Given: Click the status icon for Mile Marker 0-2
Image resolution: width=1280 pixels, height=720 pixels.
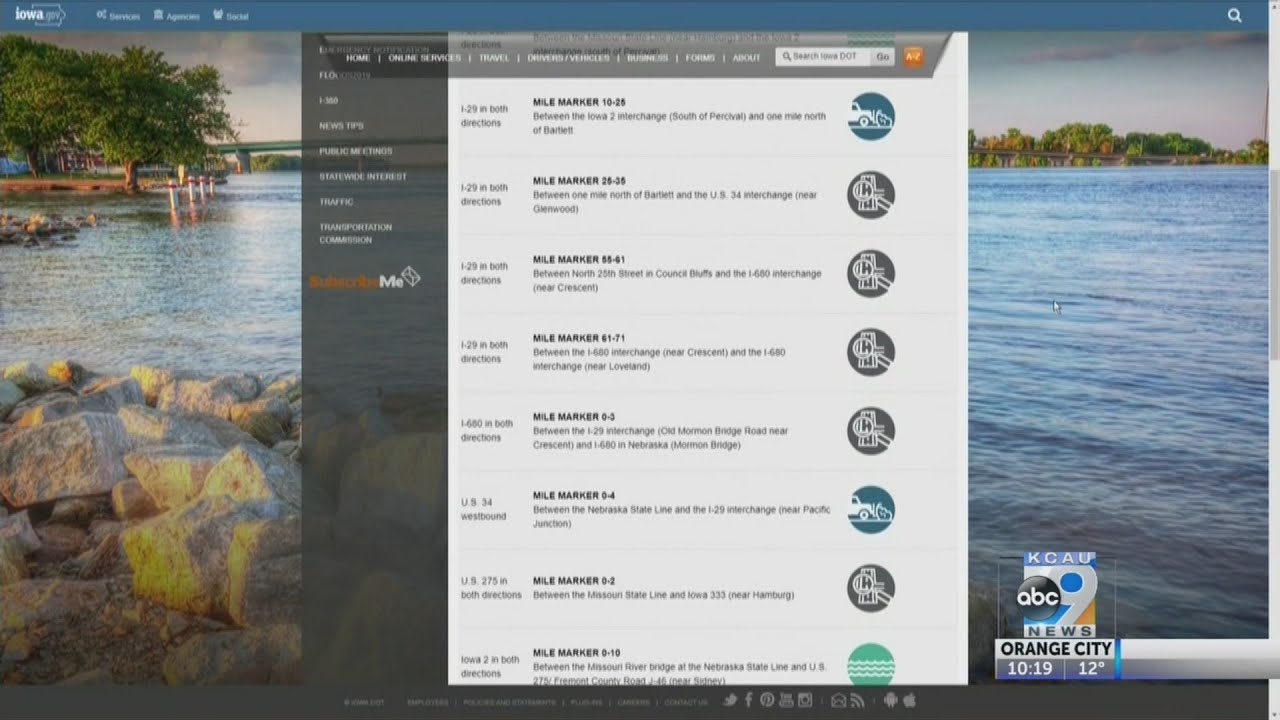Looking at the screenshot, I should click(x=871, y=588).
